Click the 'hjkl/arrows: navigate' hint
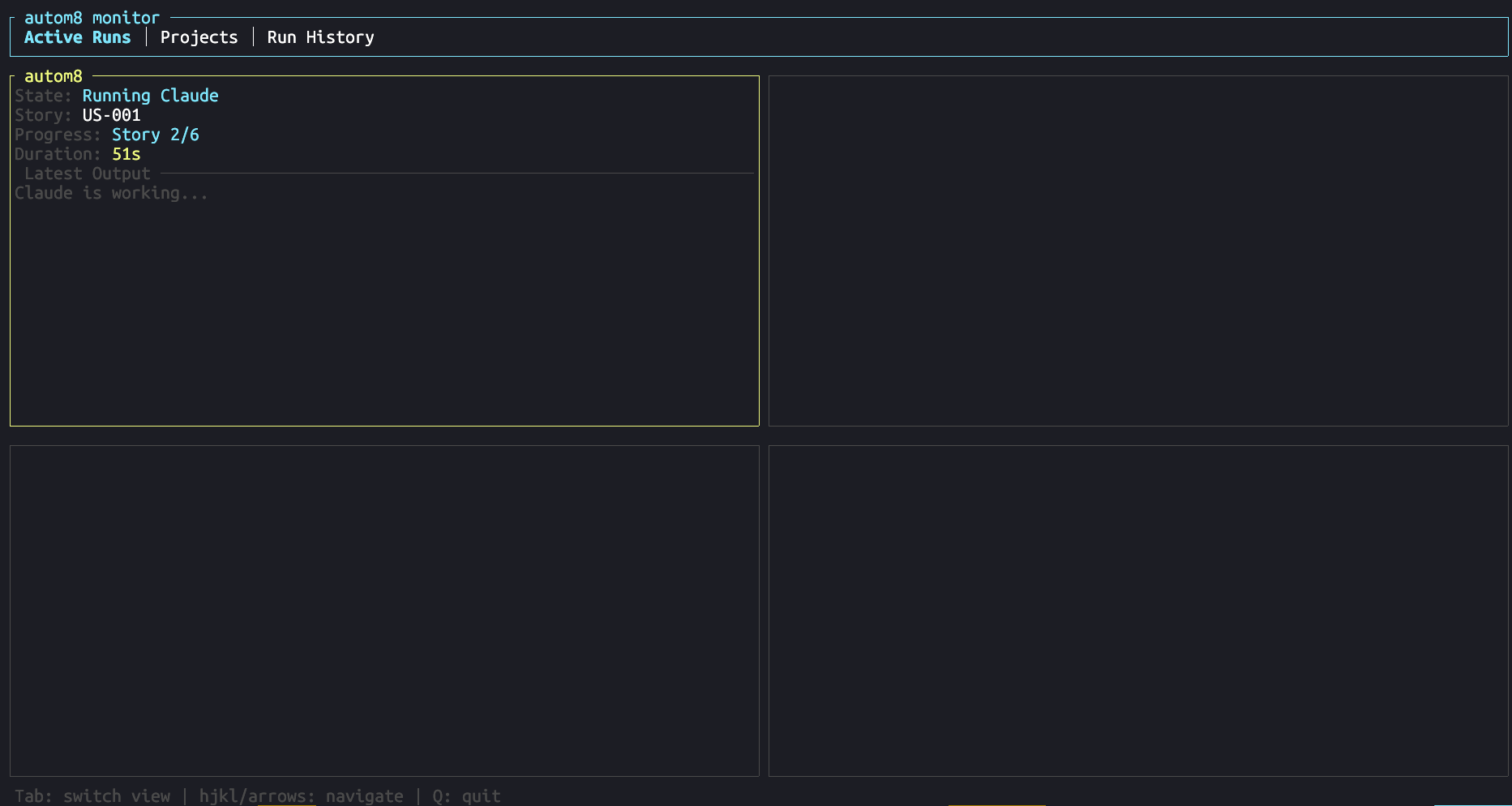 tap(301, 796)
